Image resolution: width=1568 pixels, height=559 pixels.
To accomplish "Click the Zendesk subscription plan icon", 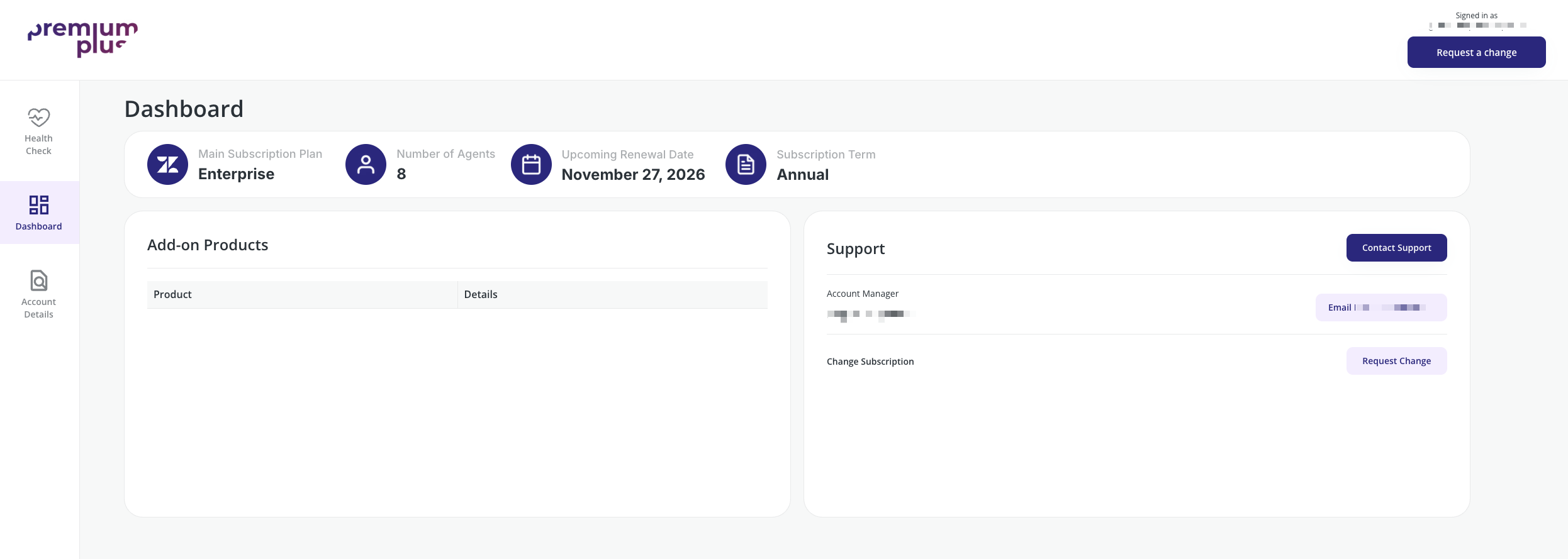I will (167, 165).
